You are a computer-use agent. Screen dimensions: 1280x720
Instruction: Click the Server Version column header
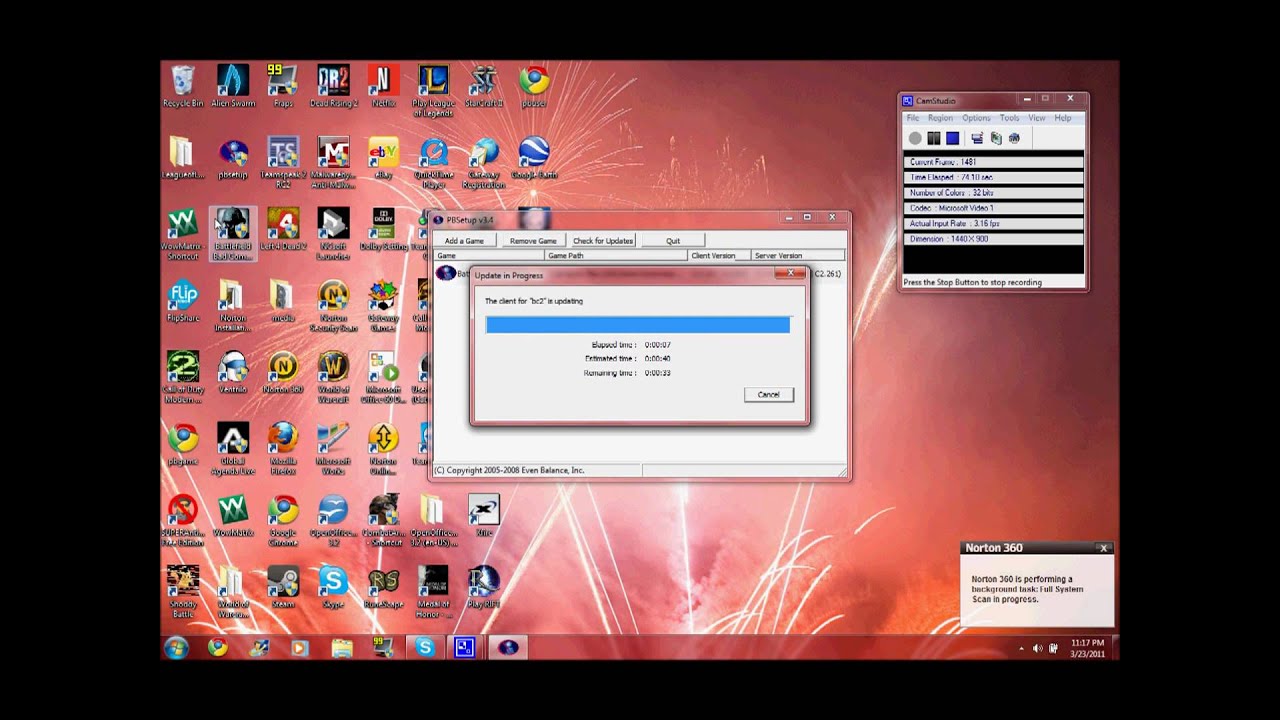click(798, 256)
